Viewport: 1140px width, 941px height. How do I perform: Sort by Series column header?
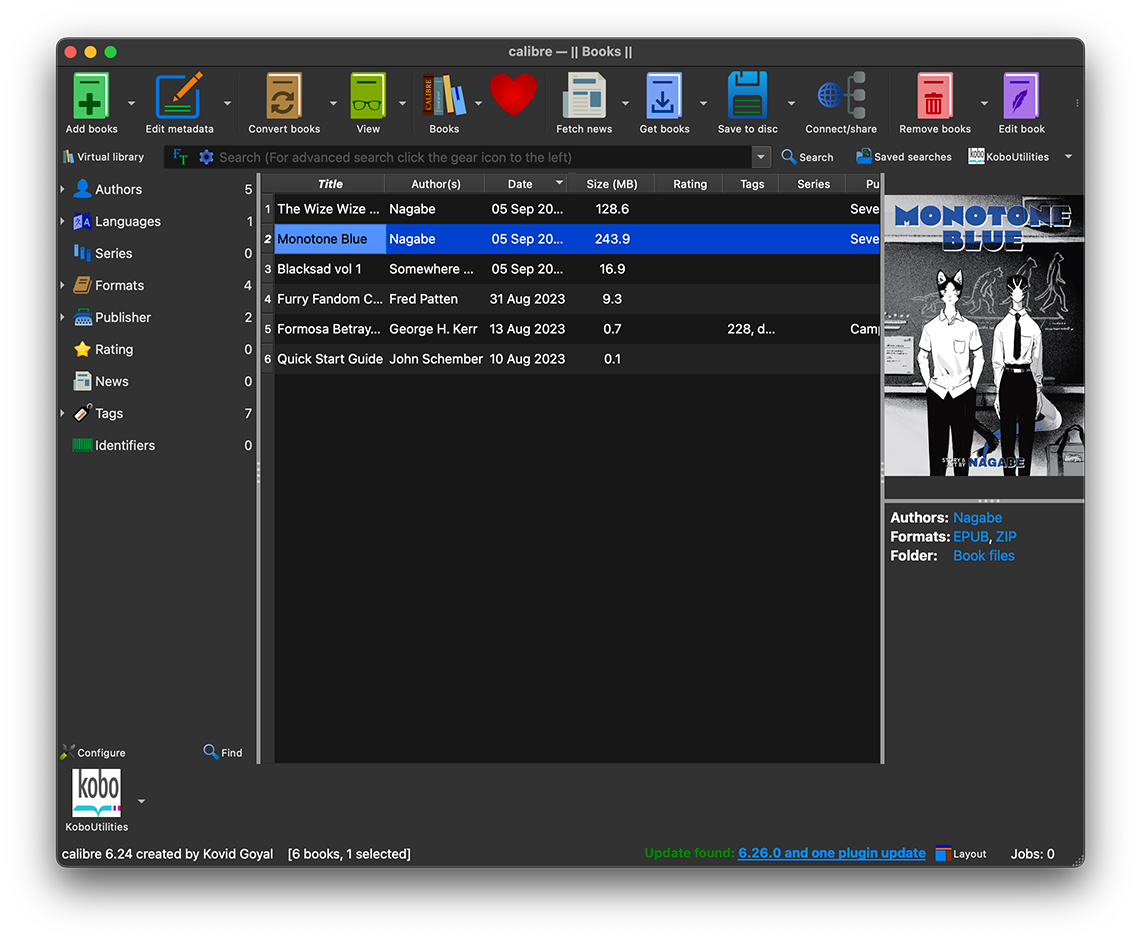click(813, 184)
